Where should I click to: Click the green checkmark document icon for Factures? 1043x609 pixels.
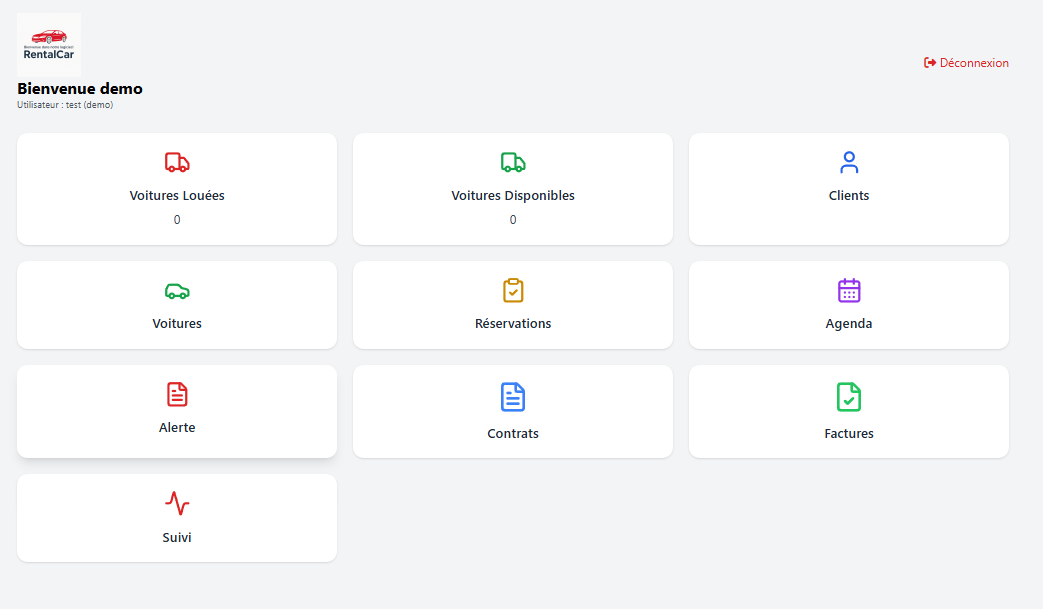click(x=849, y=397)
